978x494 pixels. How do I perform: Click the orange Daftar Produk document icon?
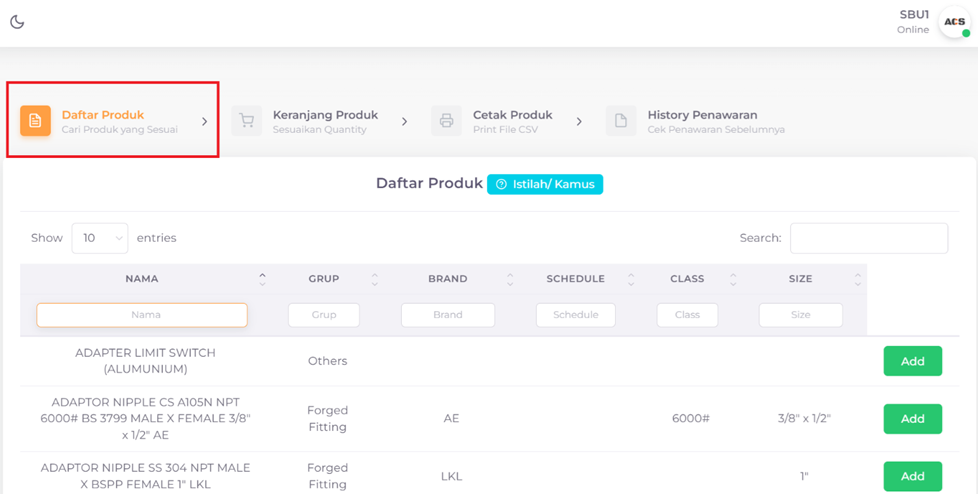pos(35,121)
